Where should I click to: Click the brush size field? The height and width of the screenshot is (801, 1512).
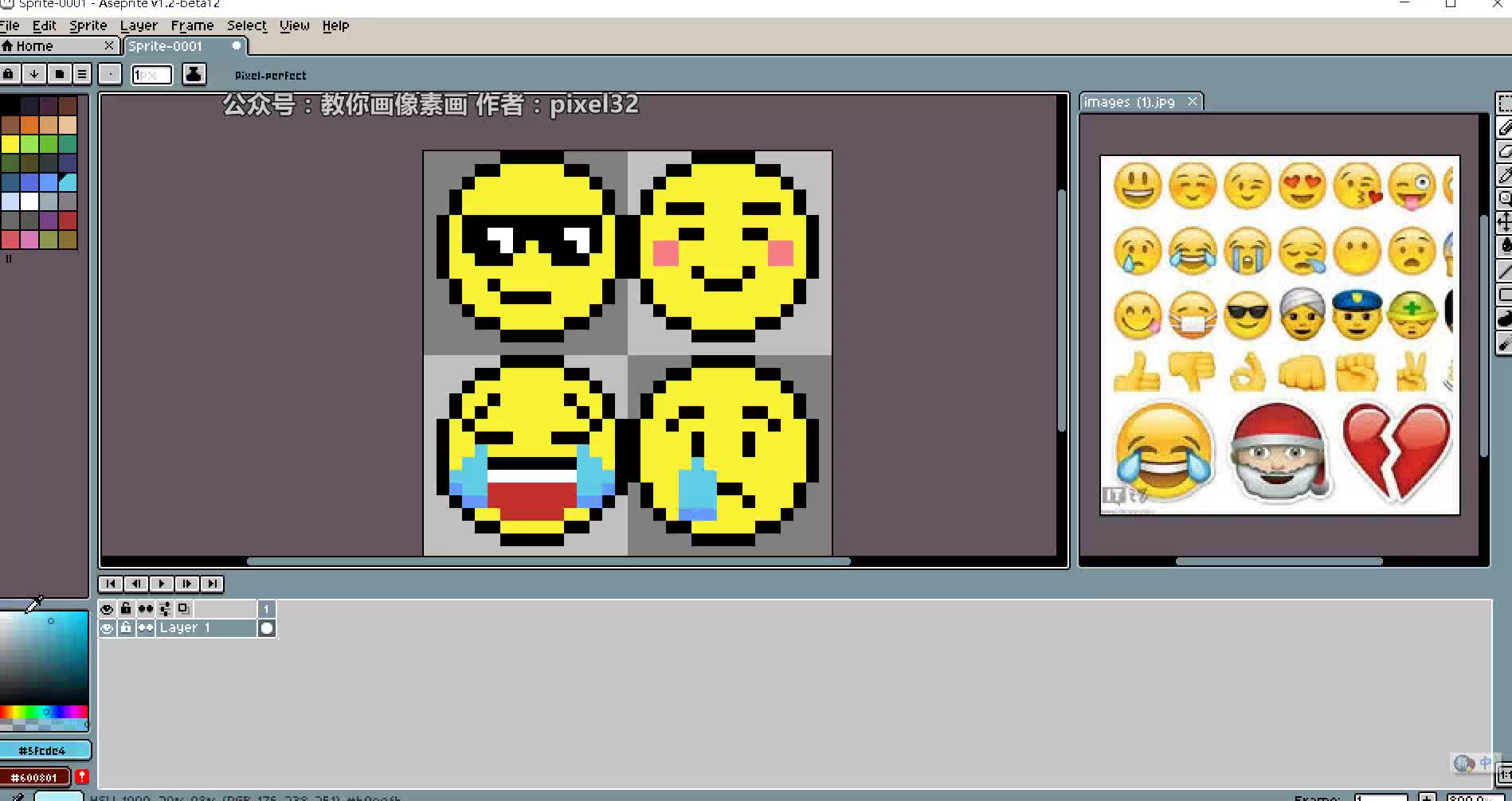point(151,75)
